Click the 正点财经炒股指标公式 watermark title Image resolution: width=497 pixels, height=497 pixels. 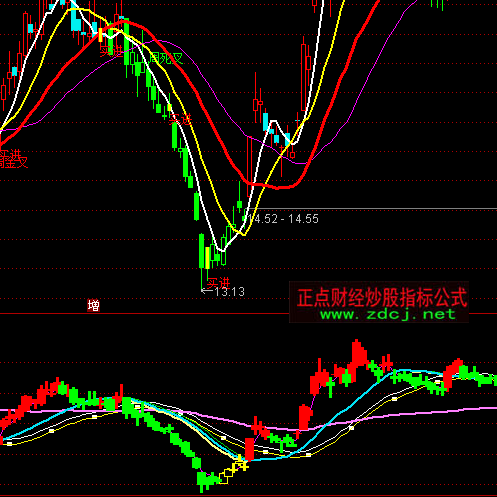pyautogui.click(x=382, y=297)
